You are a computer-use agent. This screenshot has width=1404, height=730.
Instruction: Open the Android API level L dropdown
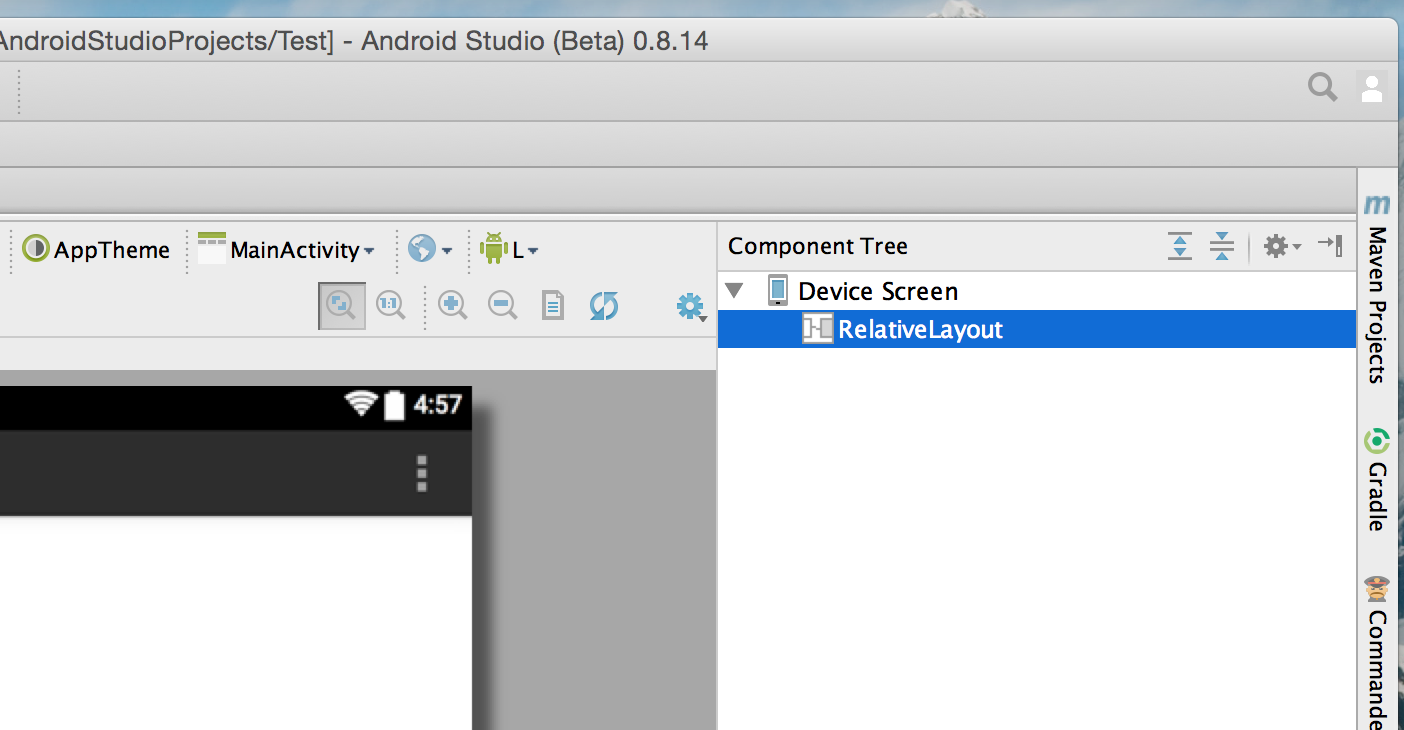pyautogui.click(x=509, y=249)
